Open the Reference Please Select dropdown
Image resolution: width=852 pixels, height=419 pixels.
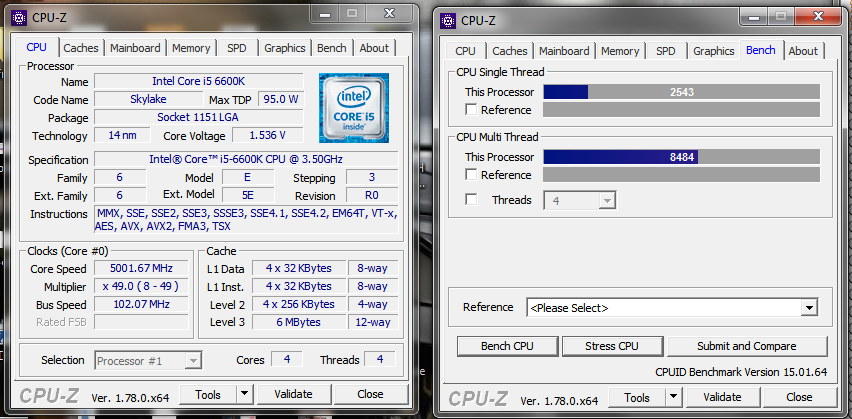pyautogui.click(x=672, y=308)
